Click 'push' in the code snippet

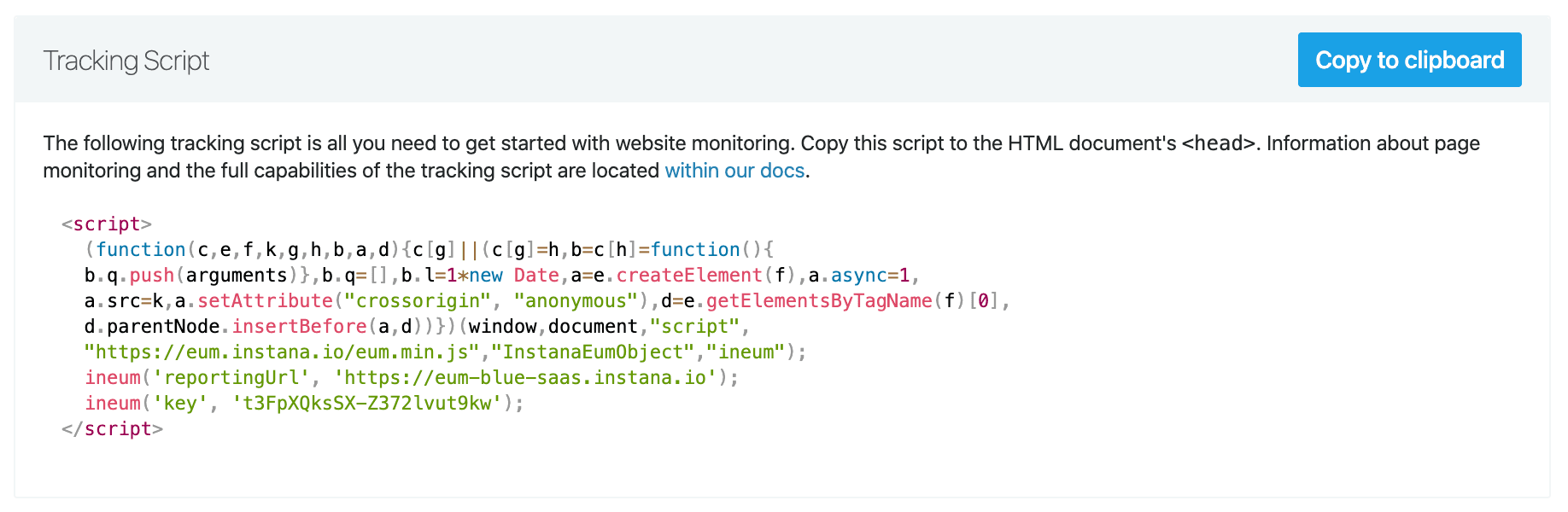(x=152, y=275)
